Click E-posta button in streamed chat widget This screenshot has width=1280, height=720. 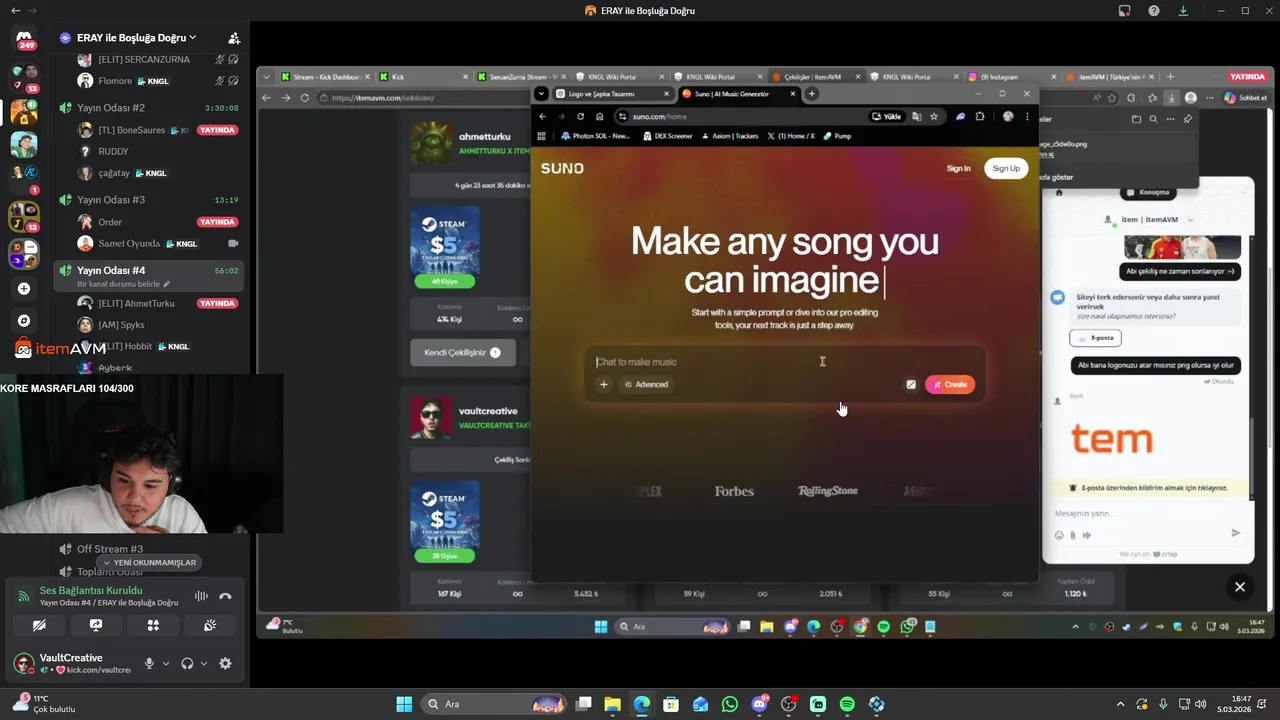[1096, 338]
